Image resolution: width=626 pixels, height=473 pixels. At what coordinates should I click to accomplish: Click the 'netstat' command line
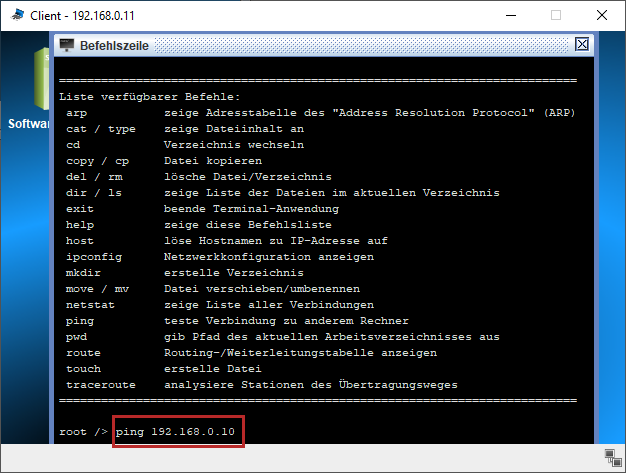pos(90,305)
